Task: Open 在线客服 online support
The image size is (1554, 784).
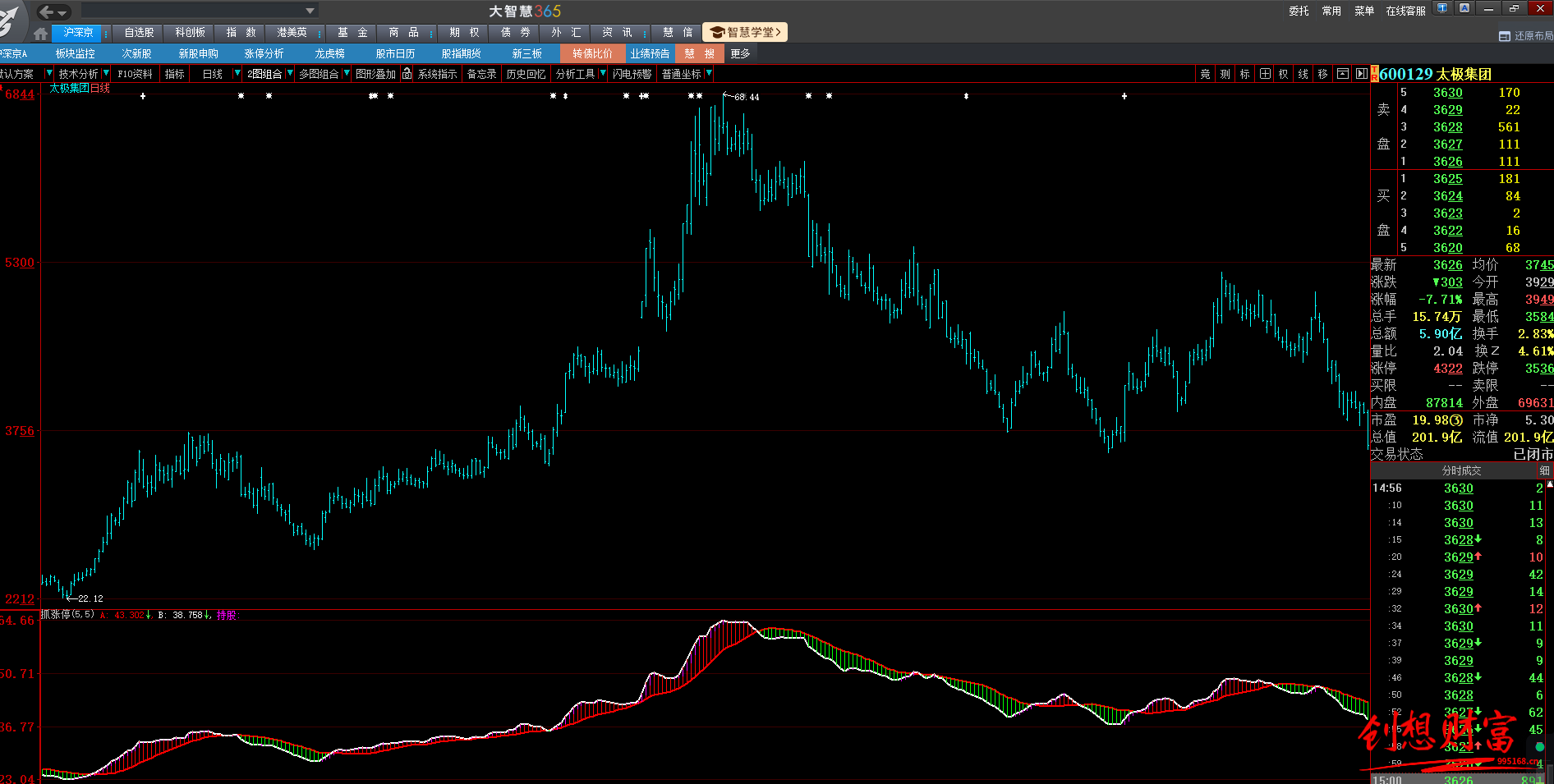Action: tap(1405, 11)
